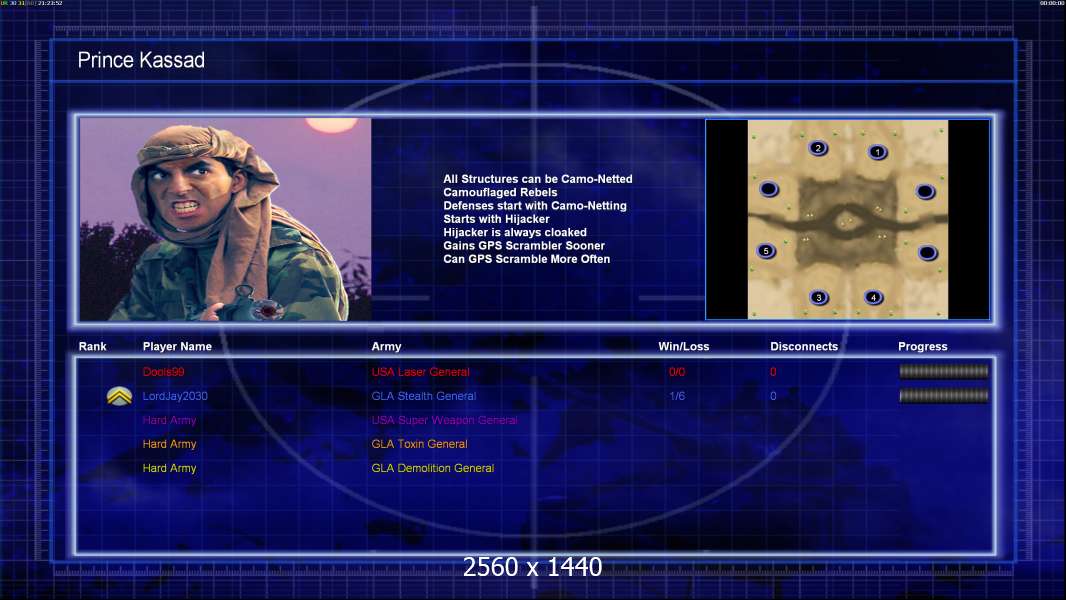Viewport: 1066px width, 600px height.
Task: Click the GLA Toxin General army text
Action: point(419,444)
